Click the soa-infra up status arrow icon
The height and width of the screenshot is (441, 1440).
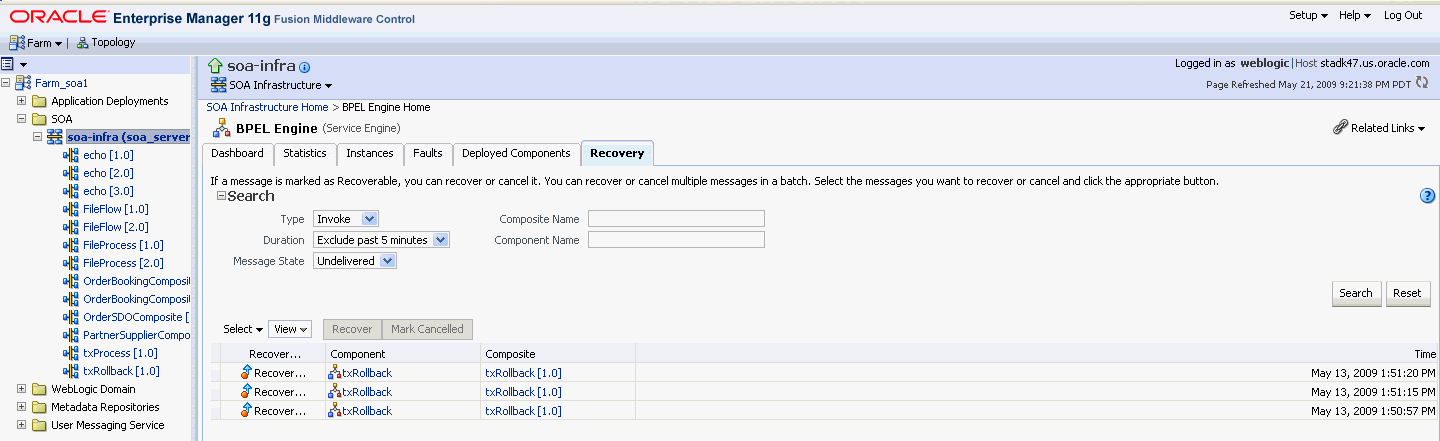point(215,66)
